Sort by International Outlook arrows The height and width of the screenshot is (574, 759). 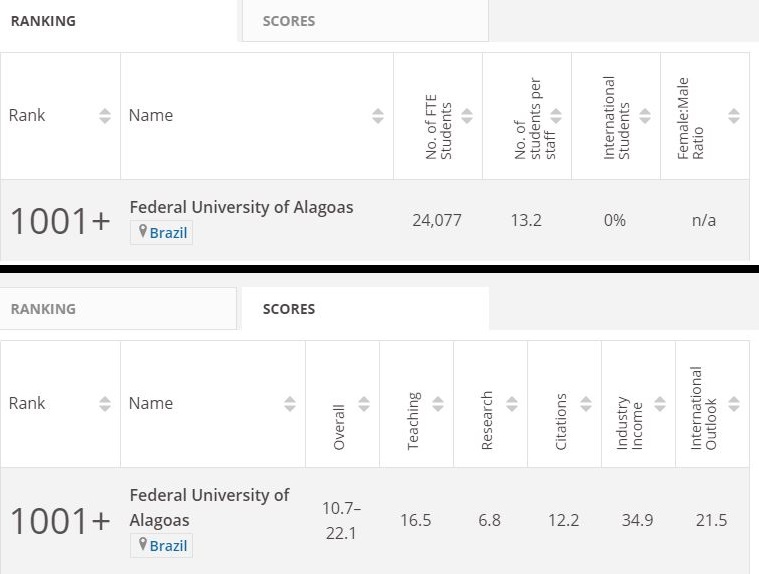click(734, 404)
